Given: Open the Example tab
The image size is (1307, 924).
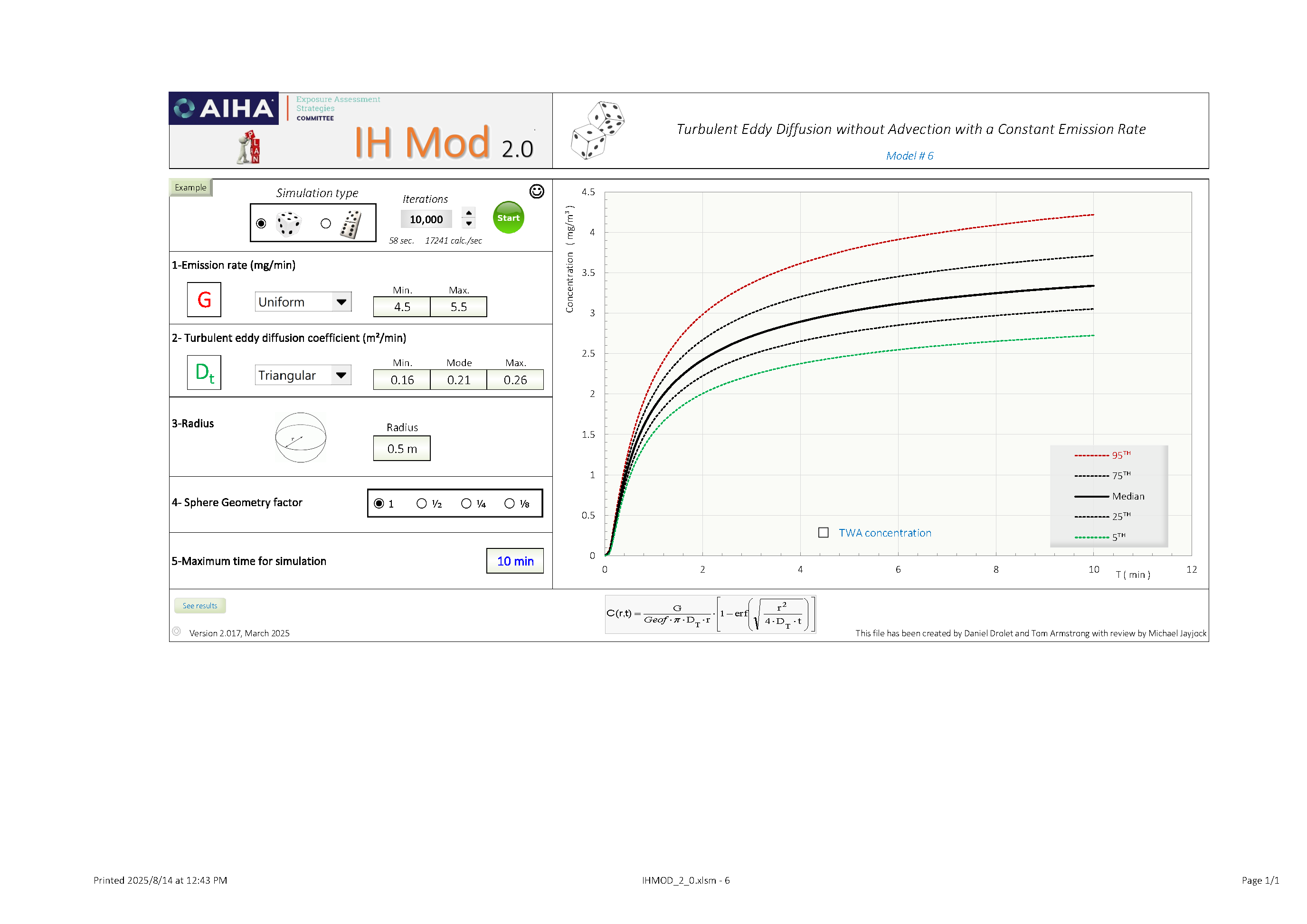Looking at the screenshot, I should click(x=191, y=187).
